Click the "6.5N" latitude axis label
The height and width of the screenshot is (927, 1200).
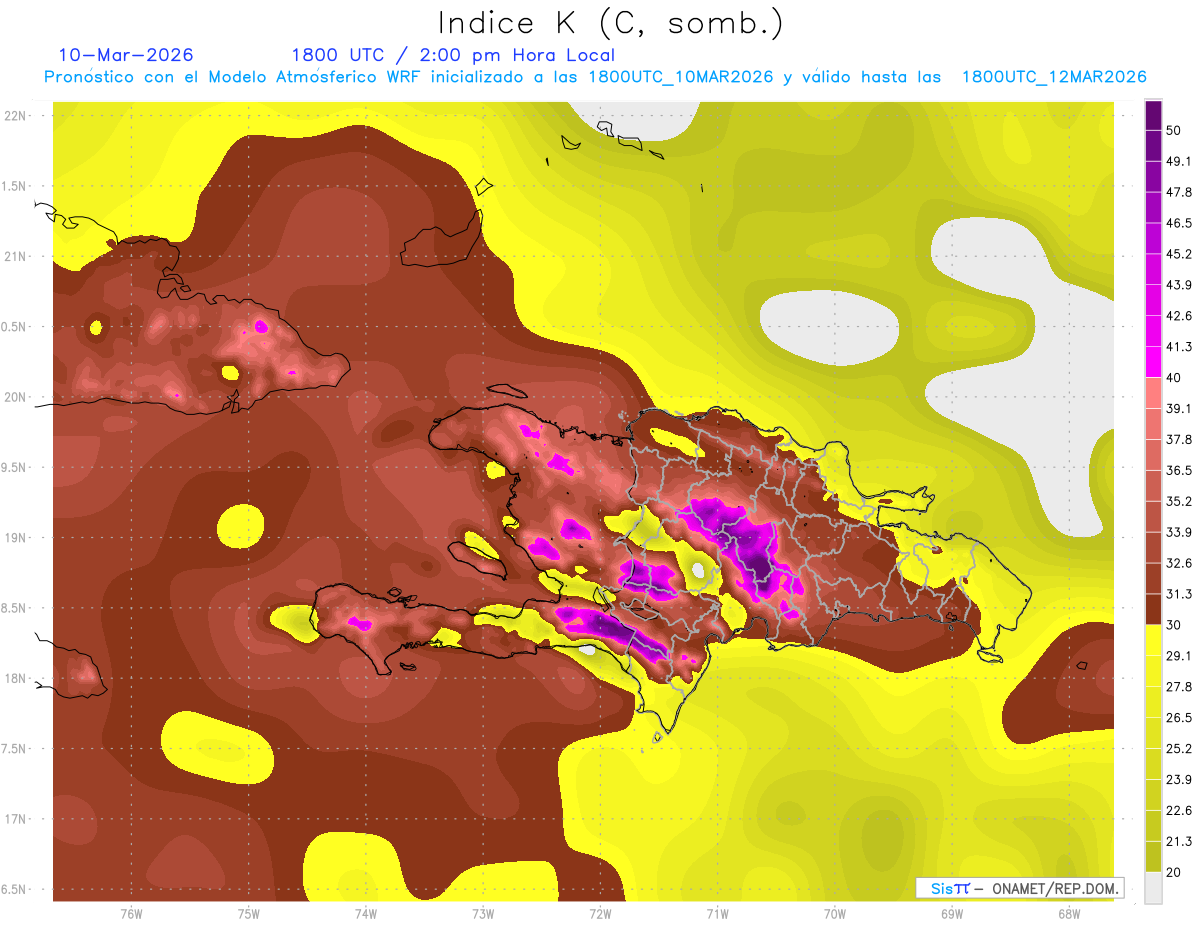(x=15, y=889)
